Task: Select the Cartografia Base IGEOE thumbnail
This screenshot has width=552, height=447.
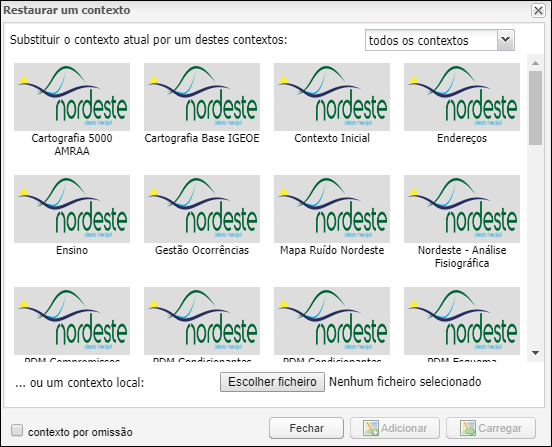Action: [202, 97]
